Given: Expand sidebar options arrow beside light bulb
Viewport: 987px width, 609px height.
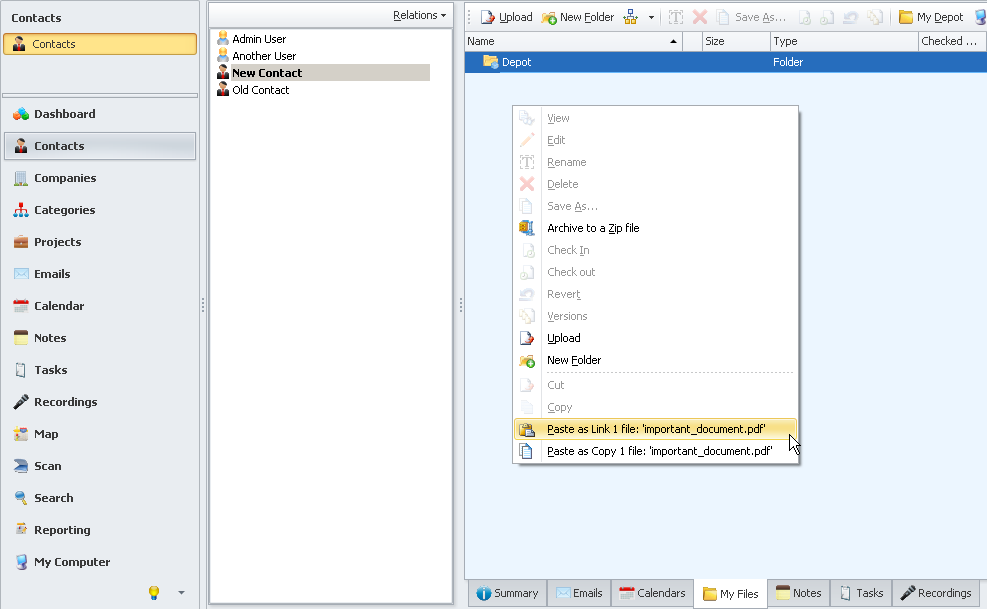Looking at the screenshot, I should [x=181, y=592].
